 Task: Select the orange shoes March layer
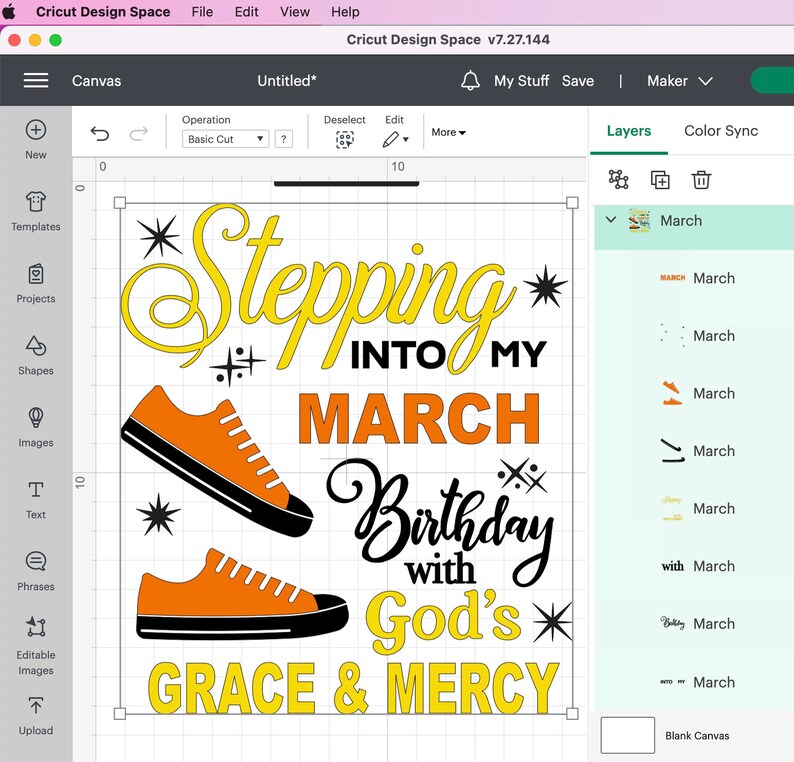click(694, 393)
